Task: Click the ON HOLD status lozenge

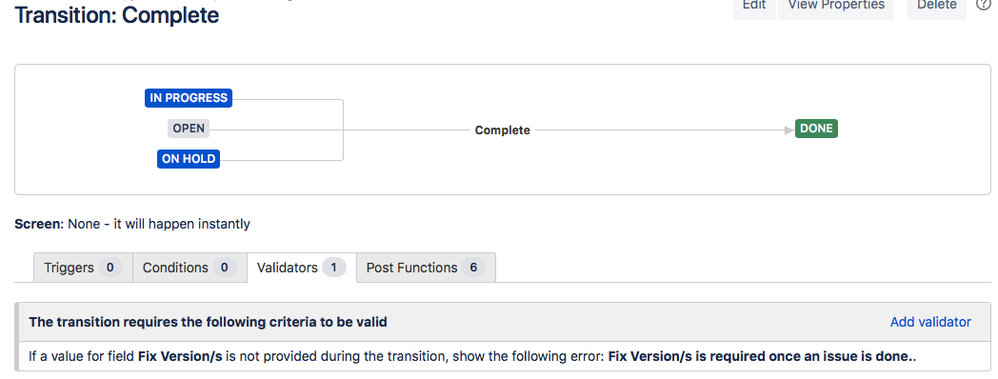Action: click(x=188, y=159)
